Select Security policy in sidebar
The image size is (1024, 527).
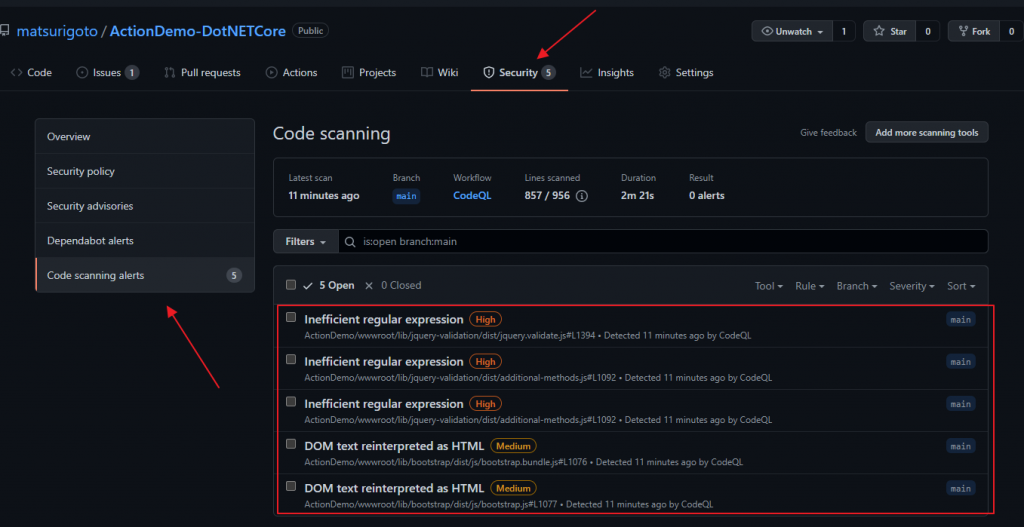145,171
